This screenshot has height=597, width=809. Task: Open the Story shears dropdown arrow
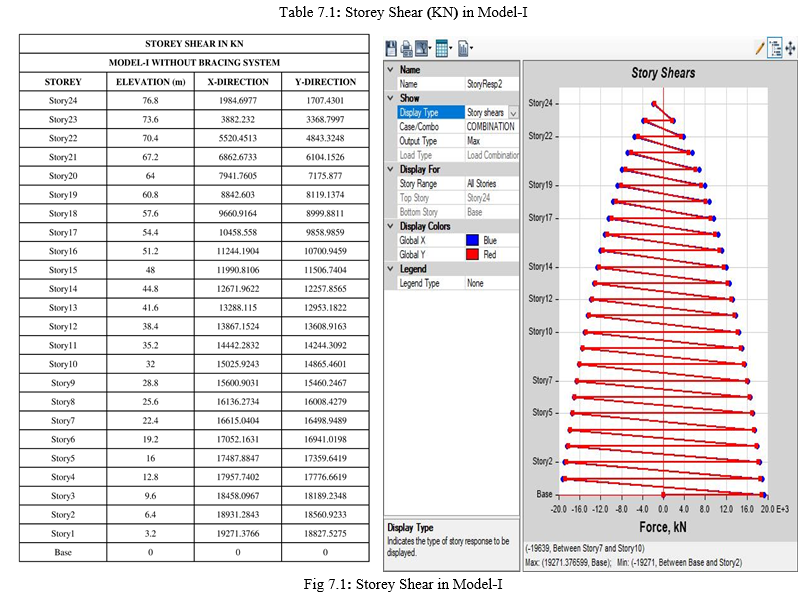tap(513, 112)
